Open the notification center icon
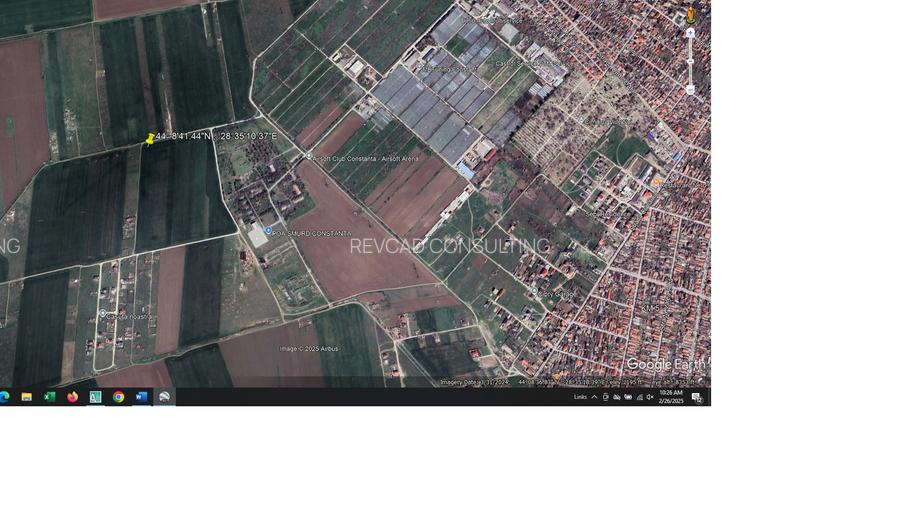The width and height of the screenshot is (900, 506). tap(698, 397)
